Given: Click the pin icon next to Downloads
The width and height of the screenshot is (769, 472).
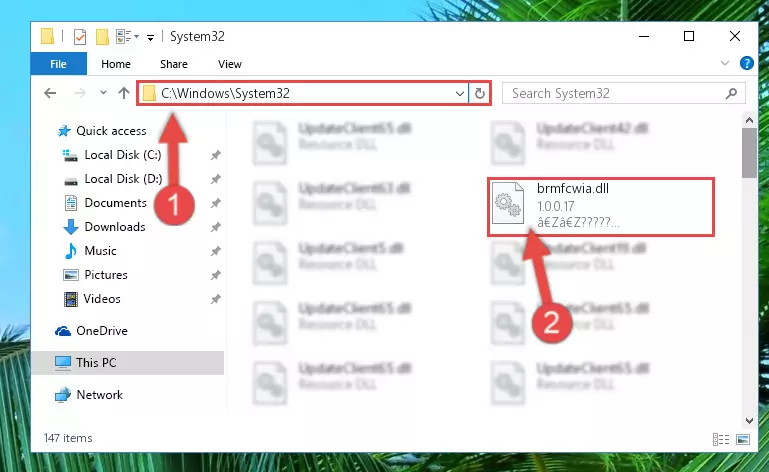Looking at the screenshot, I should coord(215,227).
